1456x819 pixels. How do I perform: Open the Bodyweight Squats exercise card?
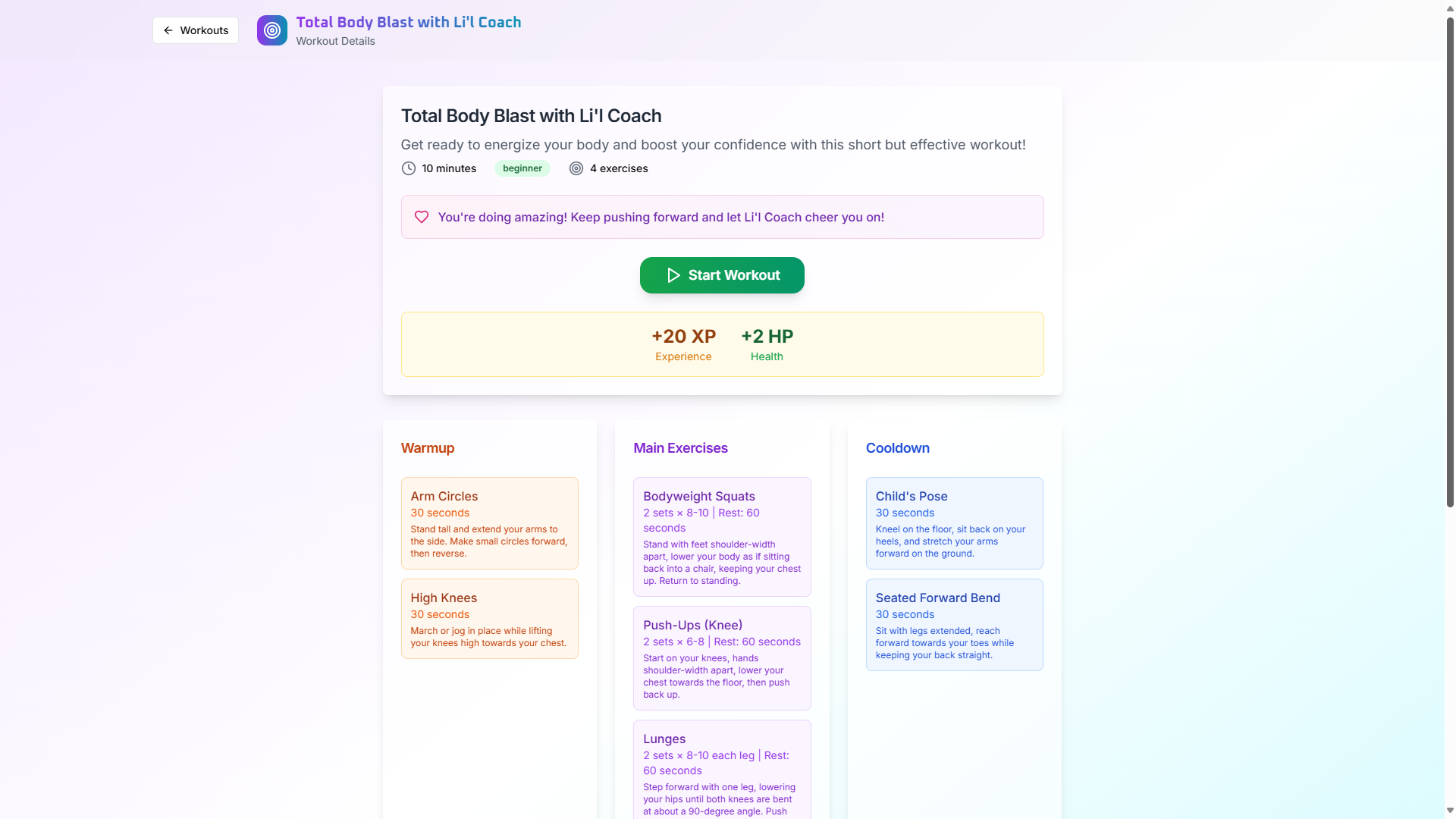(x=721, y=537)
